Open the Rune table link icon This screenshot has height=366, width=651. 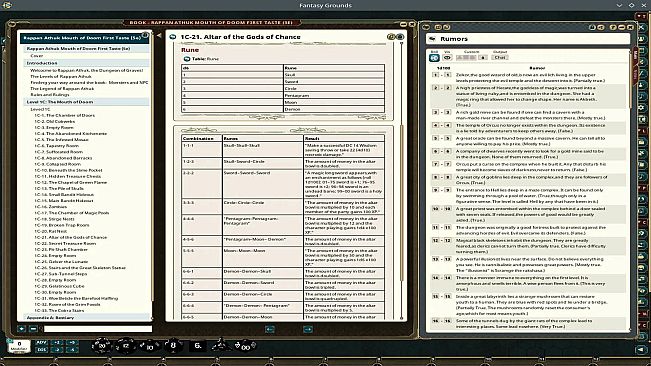(x=187, y=59)
